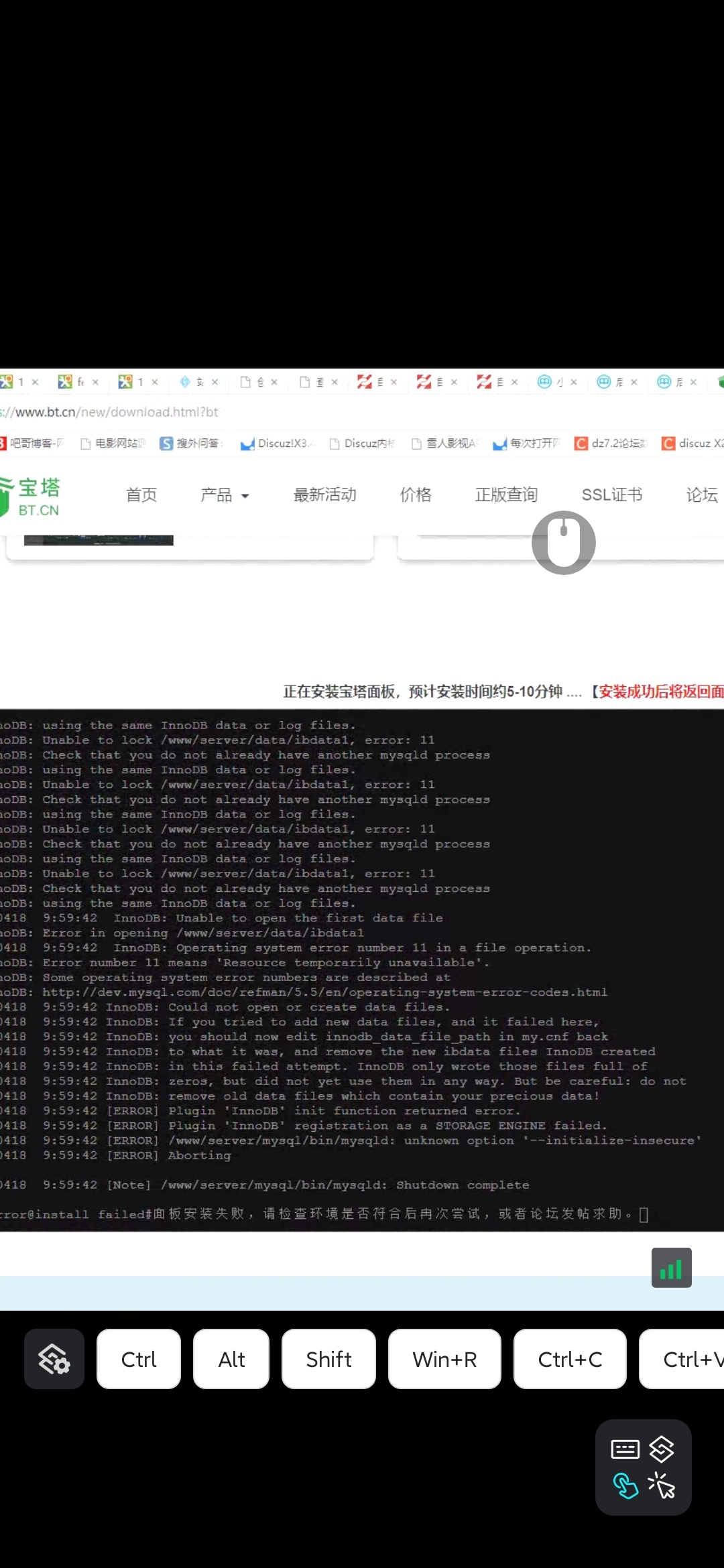724x1568 pixels.
Task: Tap the floating virtual mouse cursor
Action: point(564,543)
